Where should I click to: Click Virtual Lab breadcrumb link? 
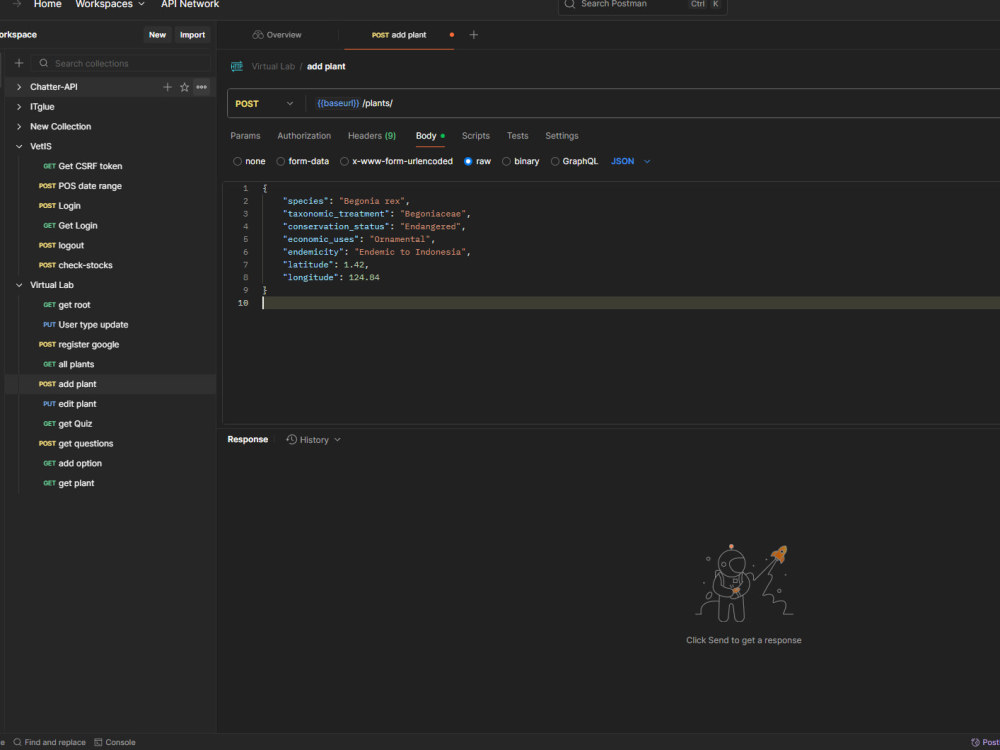[273, 66]
